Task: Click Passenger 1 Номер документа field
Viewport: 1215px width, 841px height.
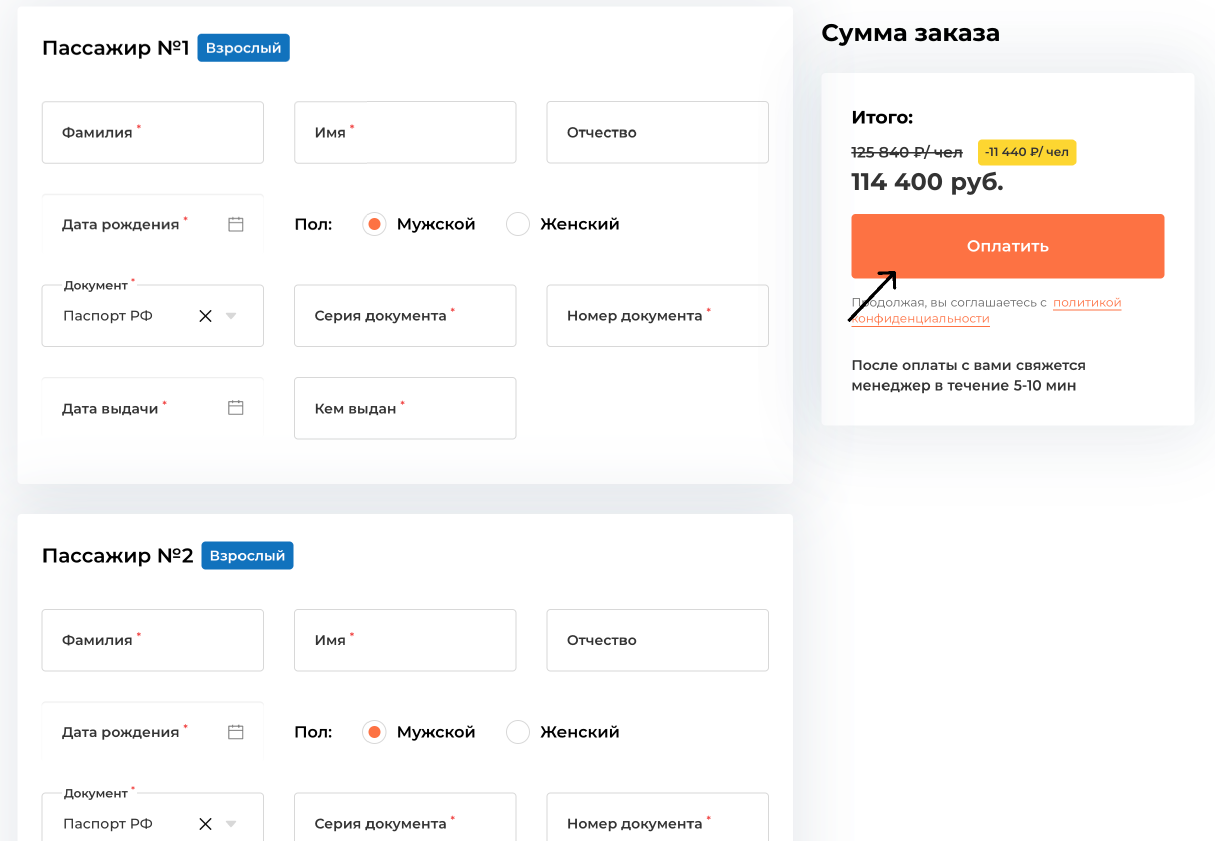Action: tap(657, 316)
